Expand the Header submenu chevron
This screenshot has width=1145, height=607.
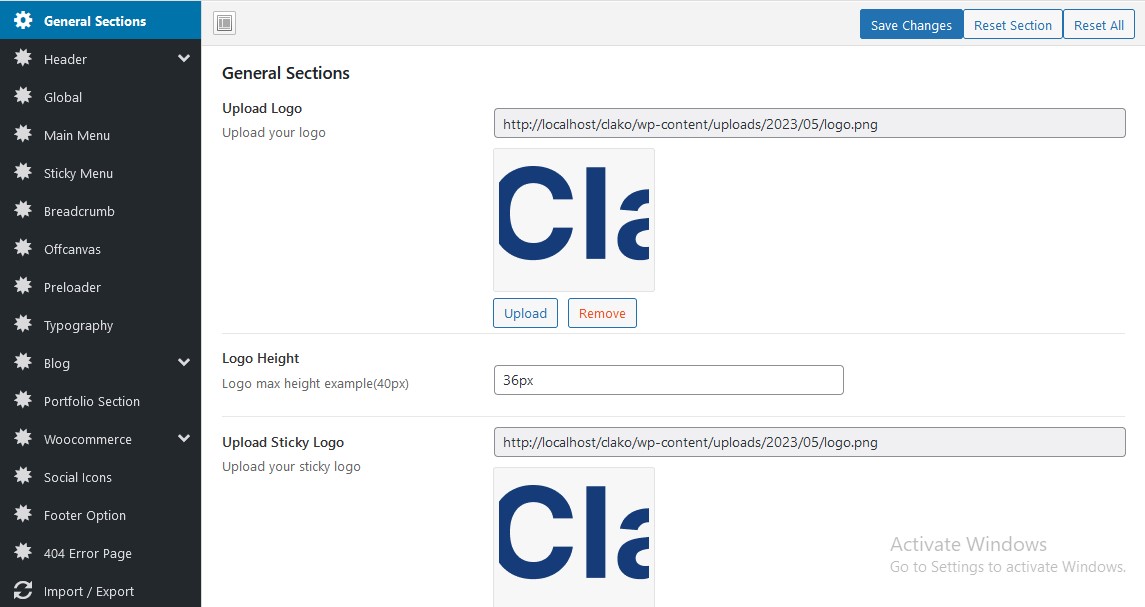184,59
